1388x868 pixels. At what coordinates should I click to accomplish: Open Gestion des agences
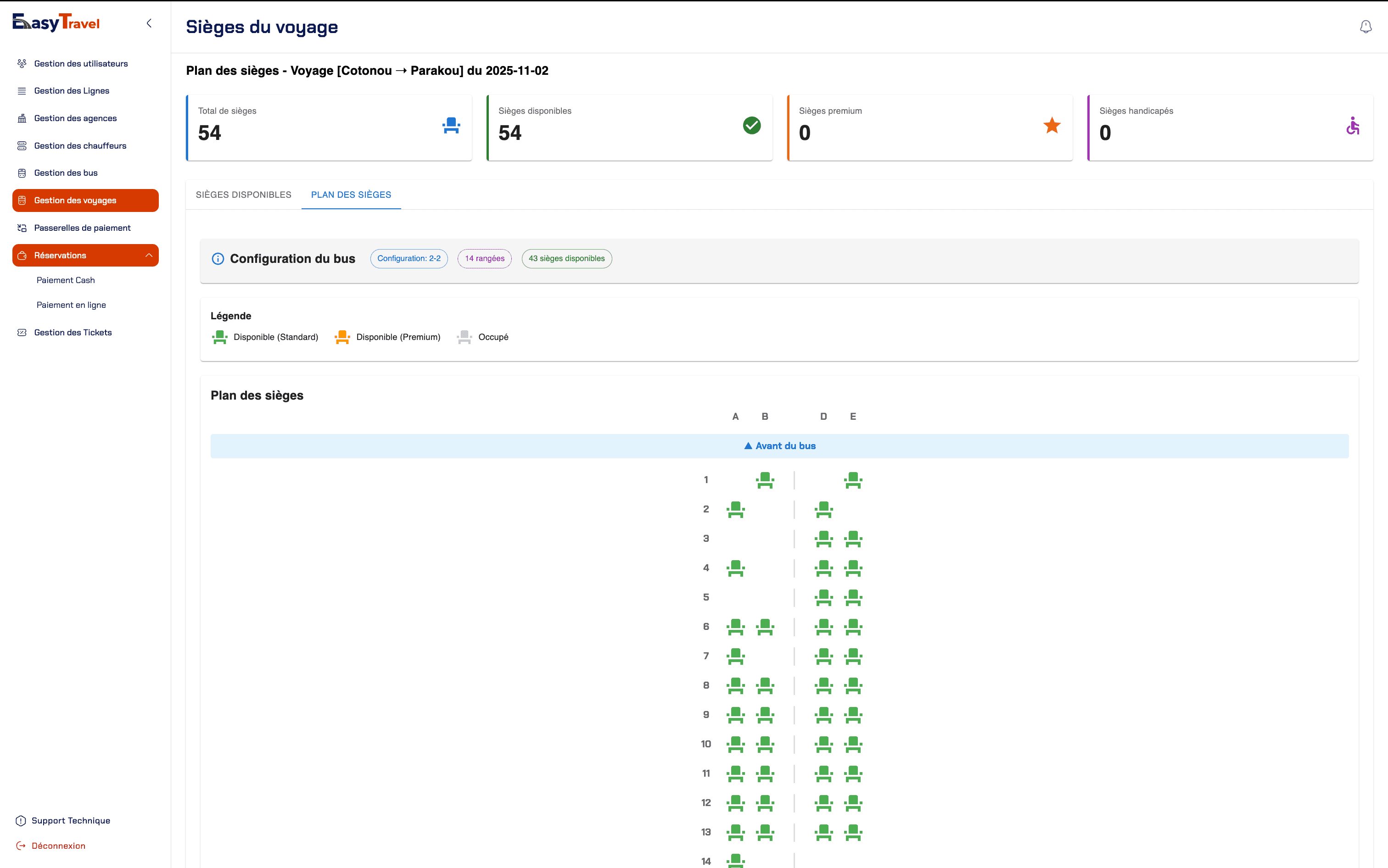pyautogui.click(x=85, y=118)
